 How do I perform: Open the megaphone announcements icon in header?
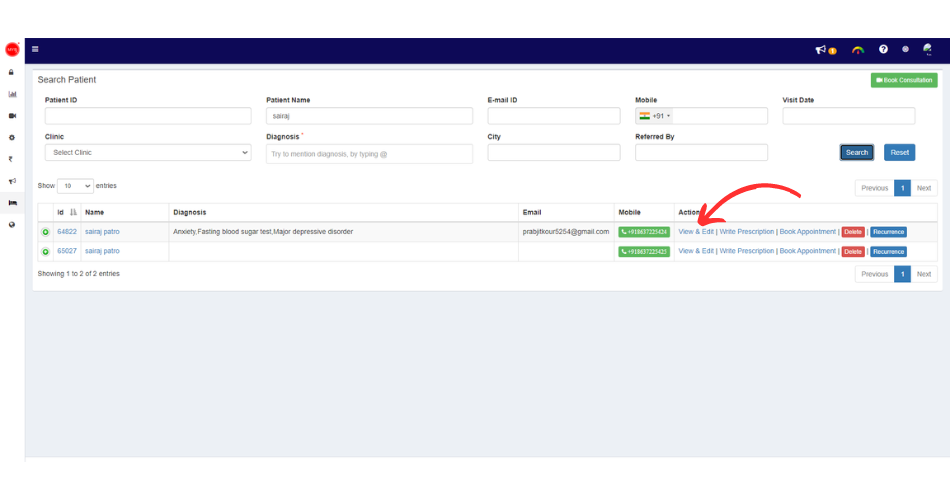click(x=822, y=49)
